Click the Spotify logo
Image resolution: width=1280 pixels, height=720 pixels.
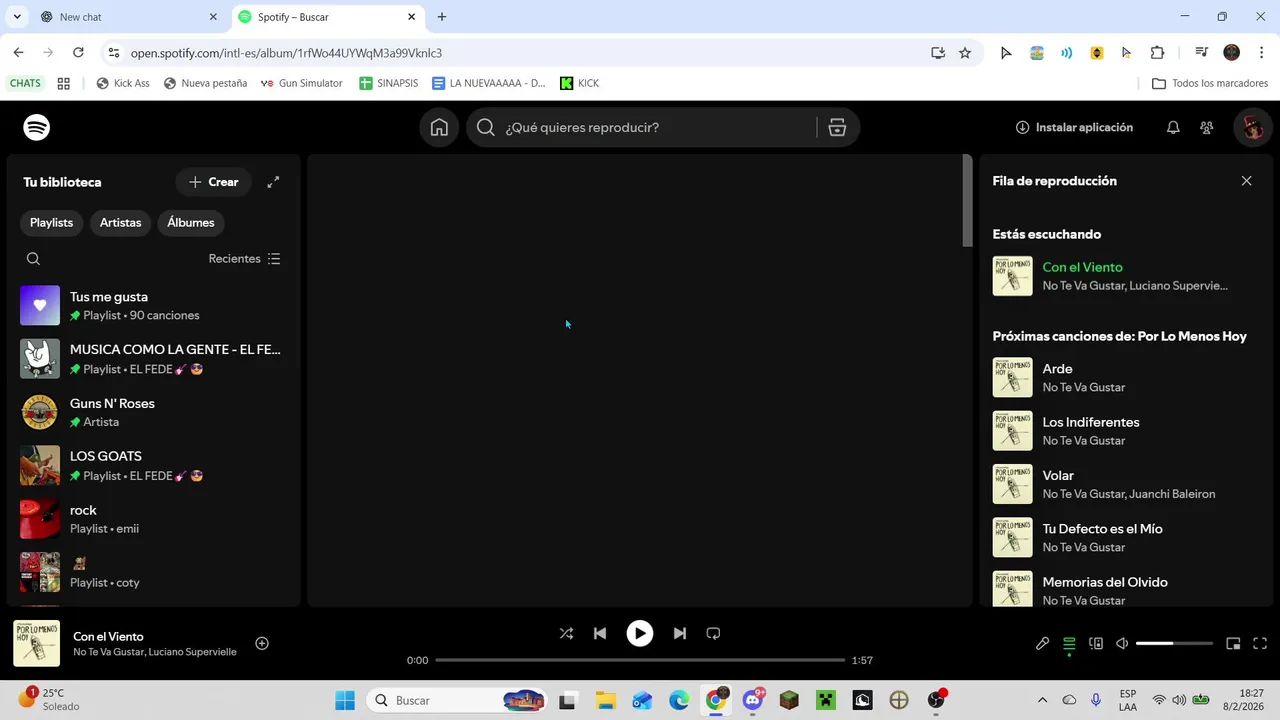(x=37, y=127)
